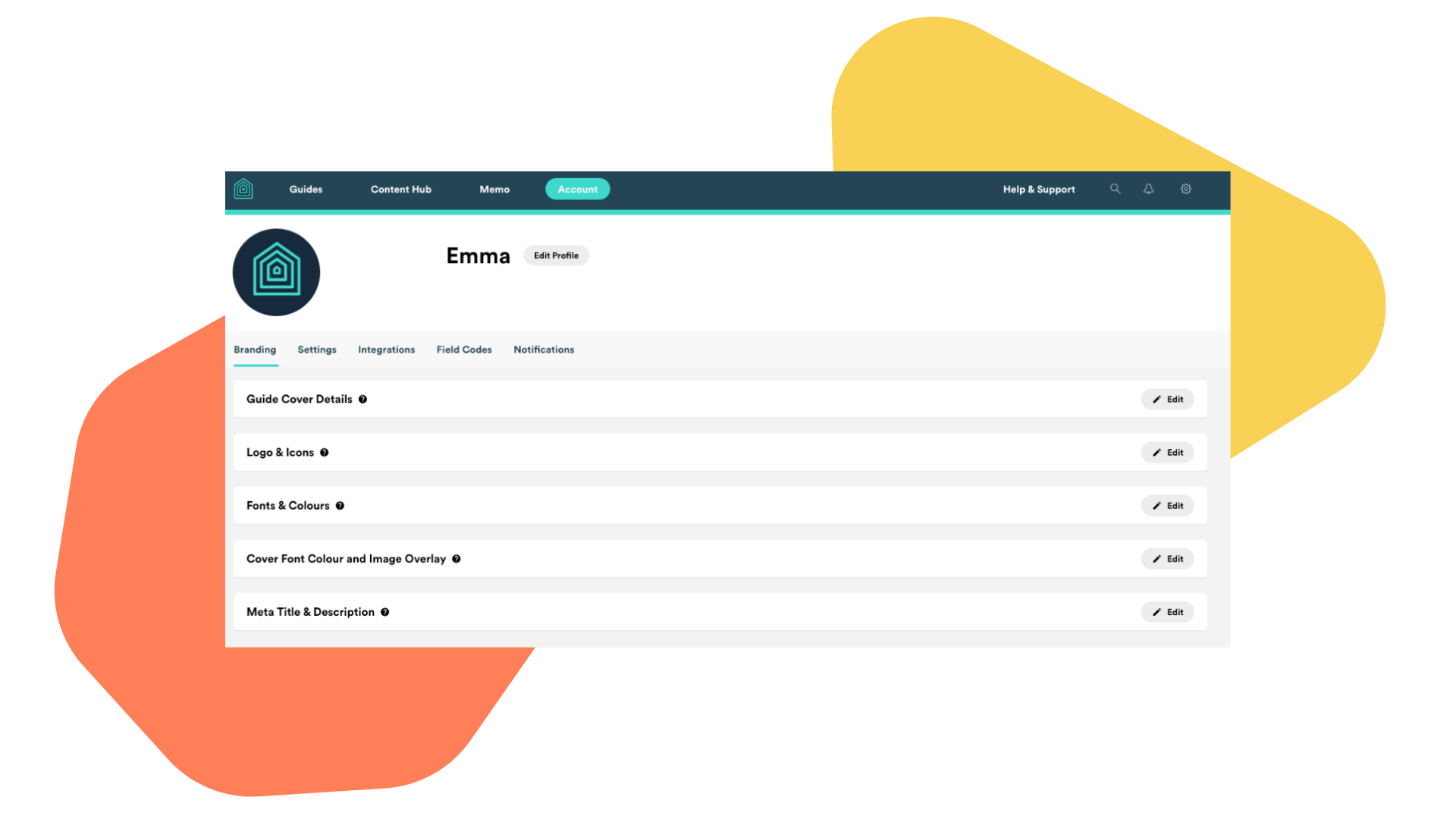
Task: Open the notifications bell icon
Action: point(1149,189)
